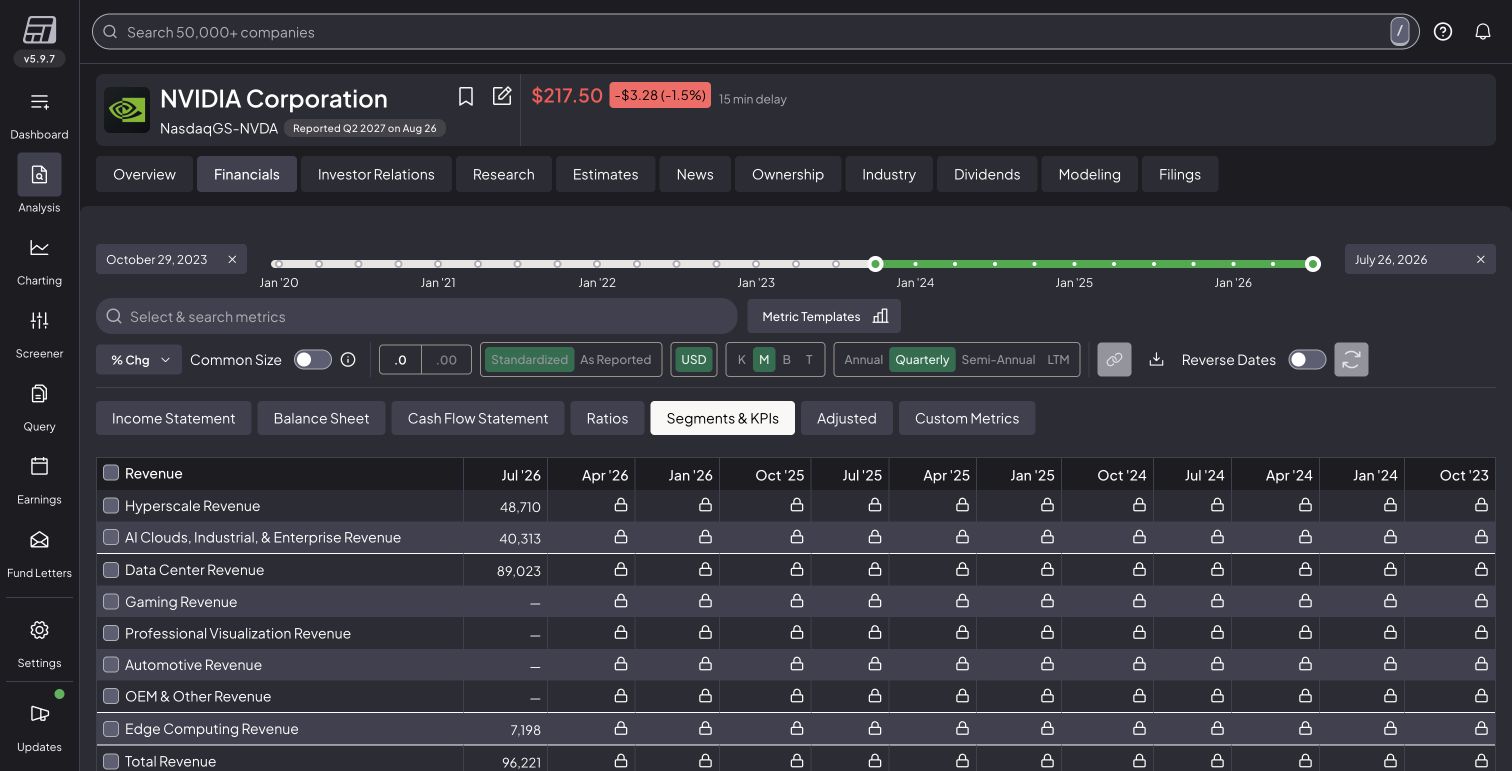The width and height of the screenshot is (1512, 771).
Task: Open Fund Letters in the sidebar
Action: [x=39, y=541]
